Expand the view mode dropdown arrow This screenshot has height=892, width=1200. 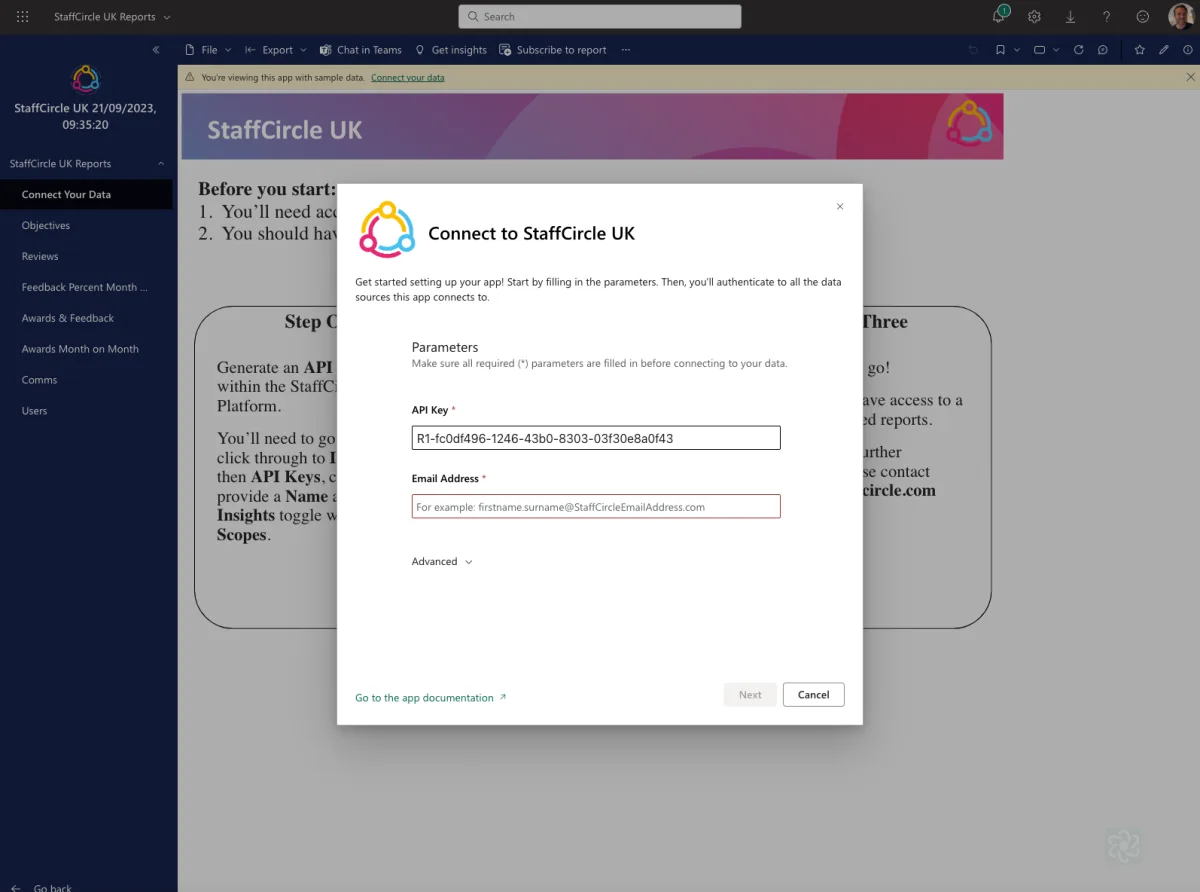(x=1057, y=50)
